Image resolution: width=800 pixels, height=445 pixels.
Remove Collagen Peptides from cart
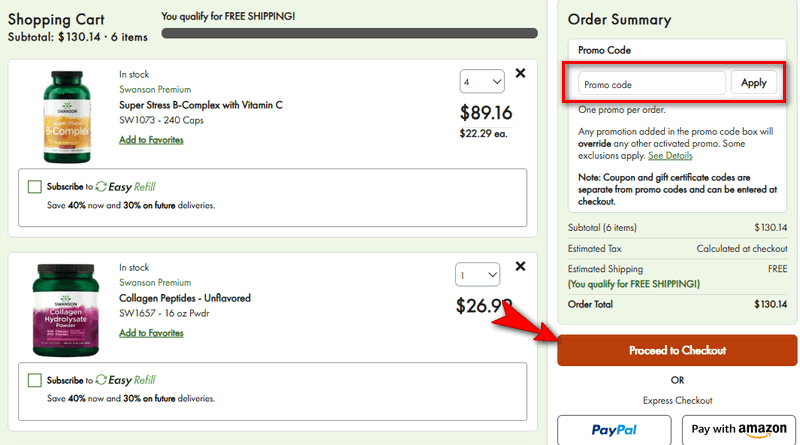pos(520,267)
